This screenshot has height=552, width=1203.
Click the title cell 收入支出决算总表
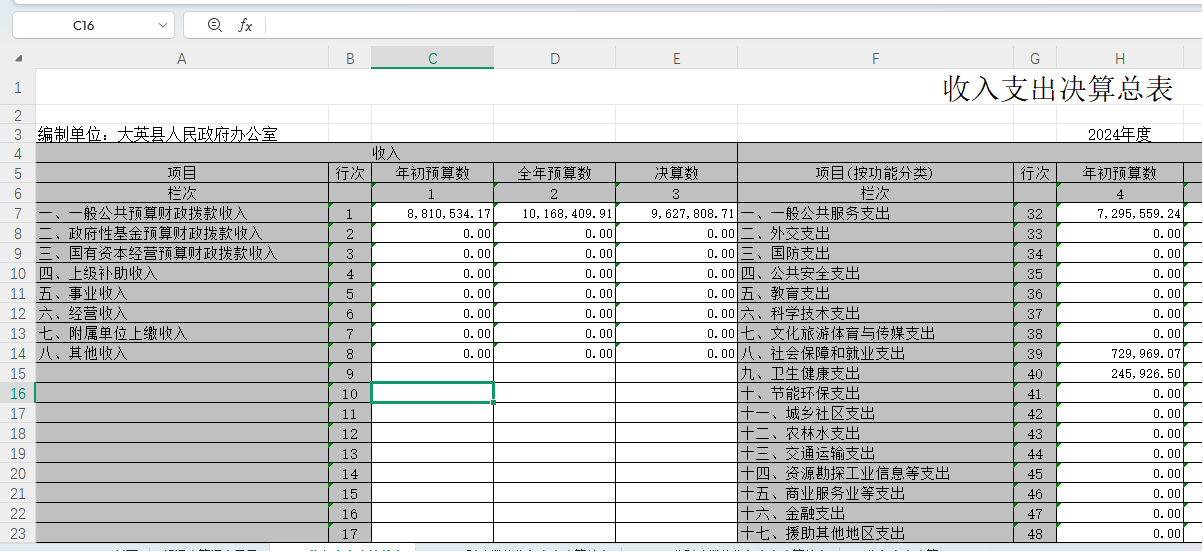[x=1057, y=88]
